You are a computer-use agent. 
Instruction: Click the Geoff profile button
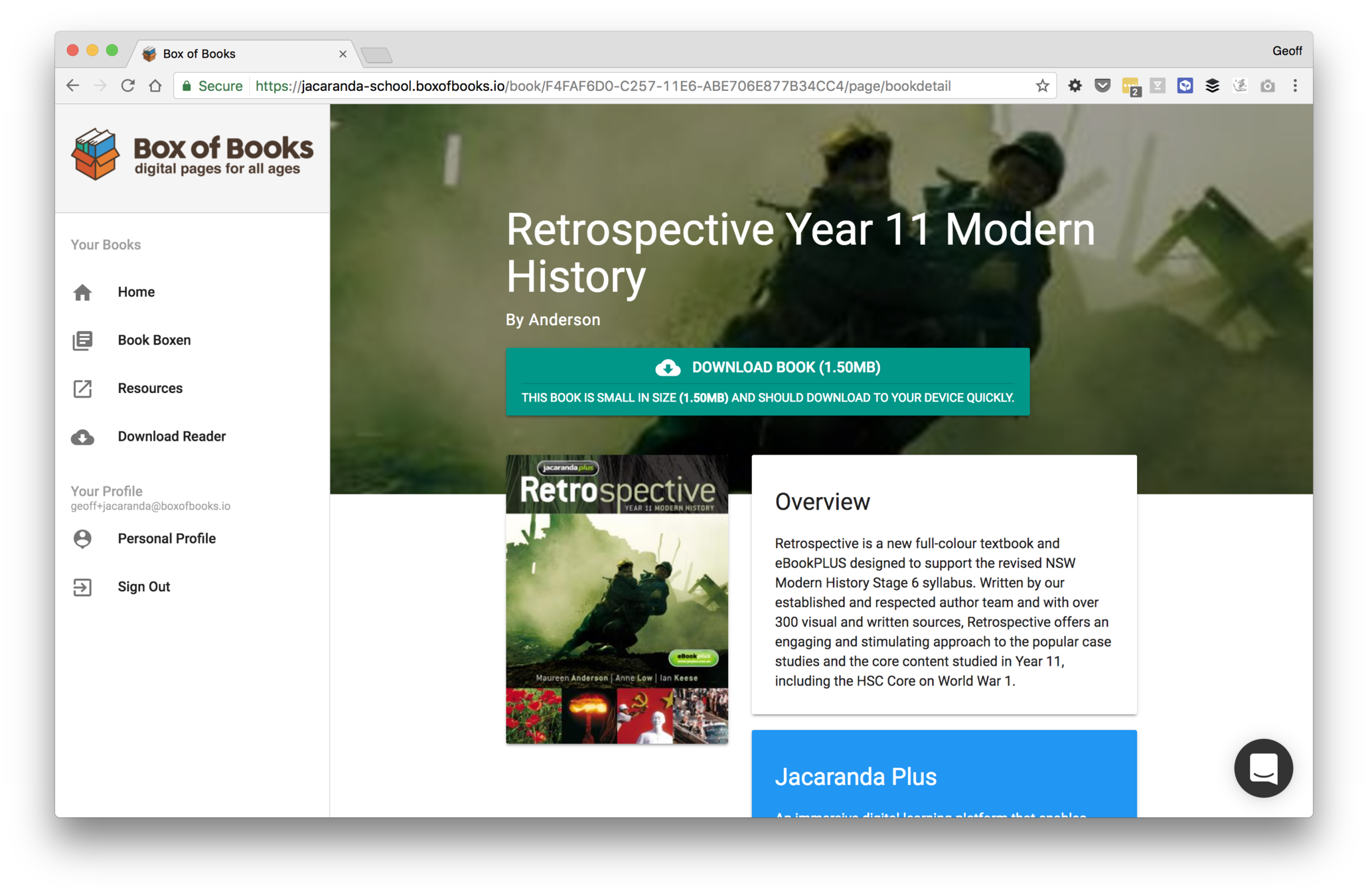(x=1286, y=51)
